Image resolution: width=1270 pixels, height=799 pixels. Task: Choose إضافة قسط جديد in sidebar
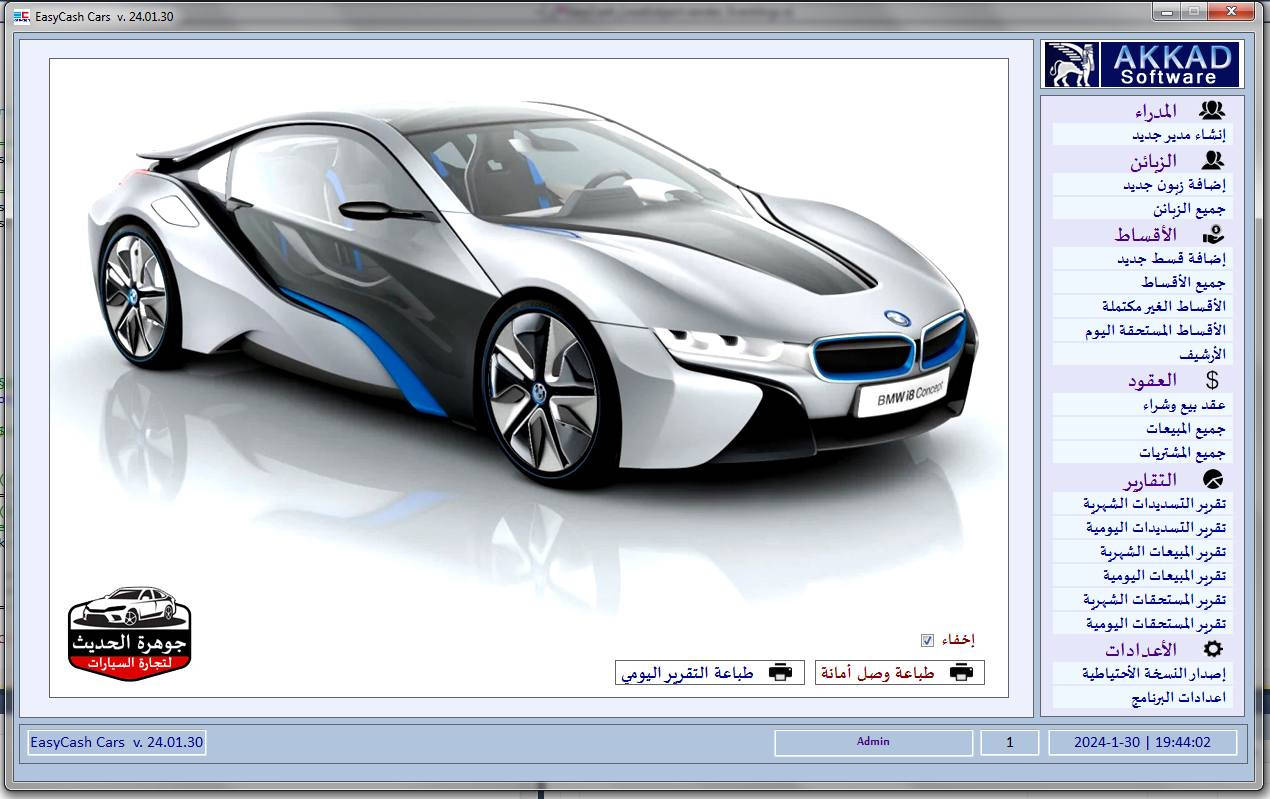[1171, 258]
